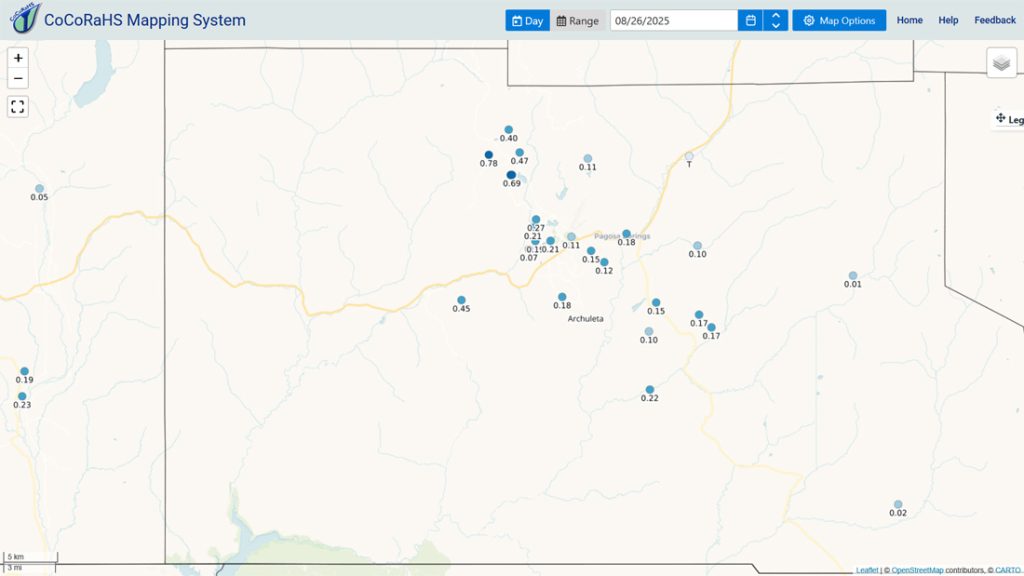Switch to Range mode
1024x576 pixels.
577,20
